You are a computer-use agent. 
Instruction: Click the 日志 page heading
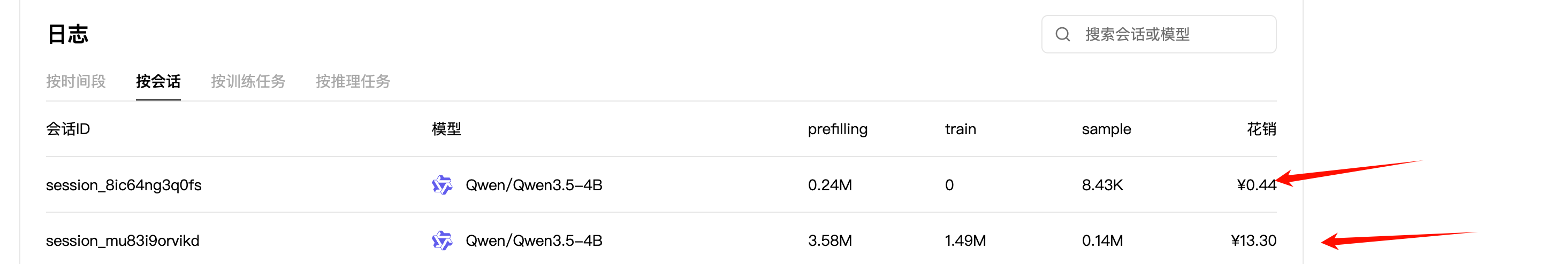[x=67, y=34]
